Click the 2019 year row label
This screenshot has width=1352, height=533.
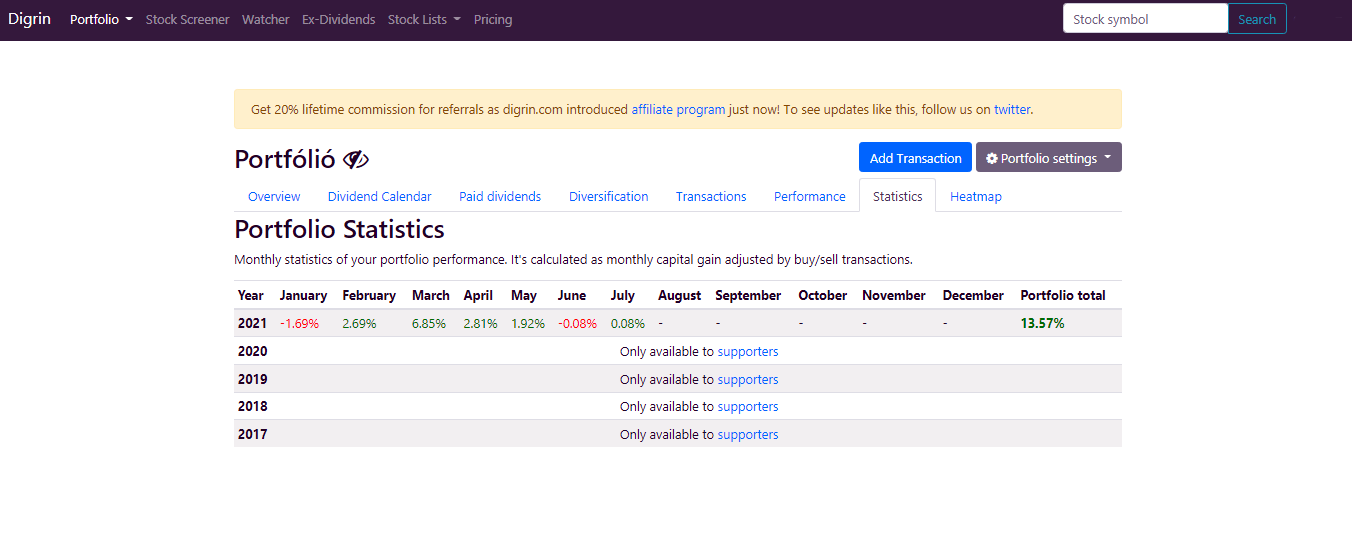252,379
